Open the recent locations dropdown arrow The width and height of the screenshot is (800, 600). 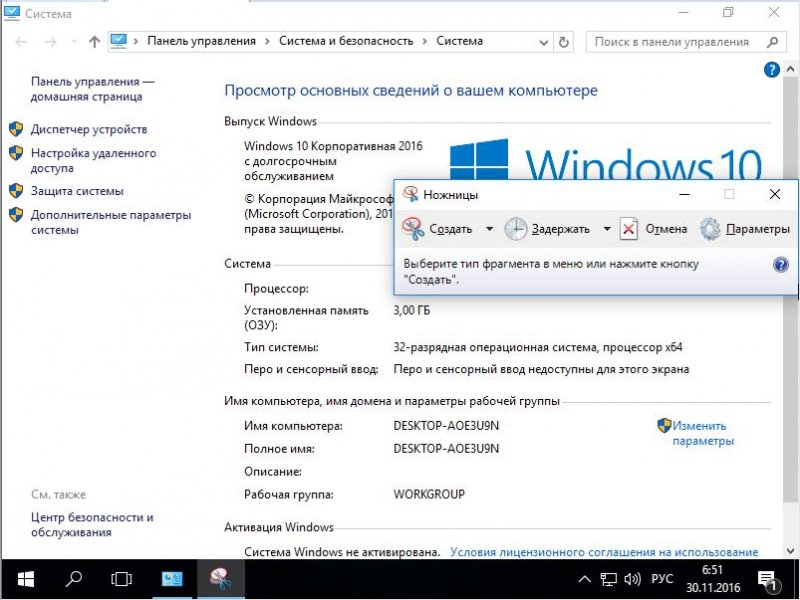pos(73,42)
